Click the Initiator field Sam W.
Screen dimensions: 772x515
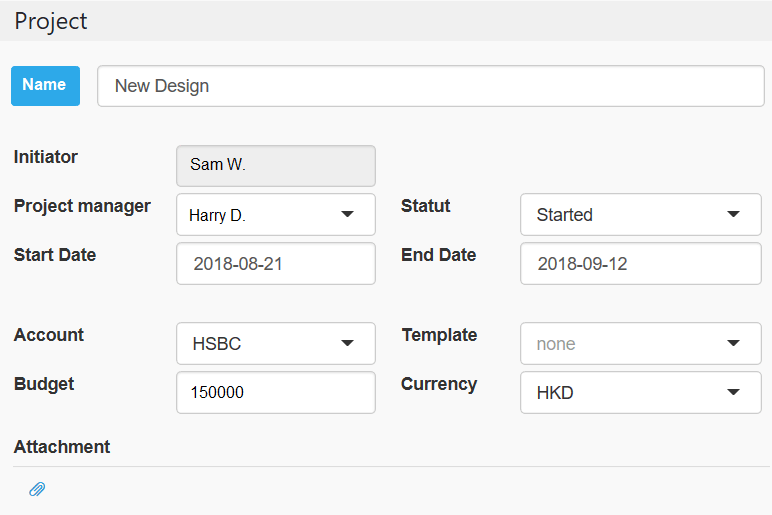tap(276, 165)
